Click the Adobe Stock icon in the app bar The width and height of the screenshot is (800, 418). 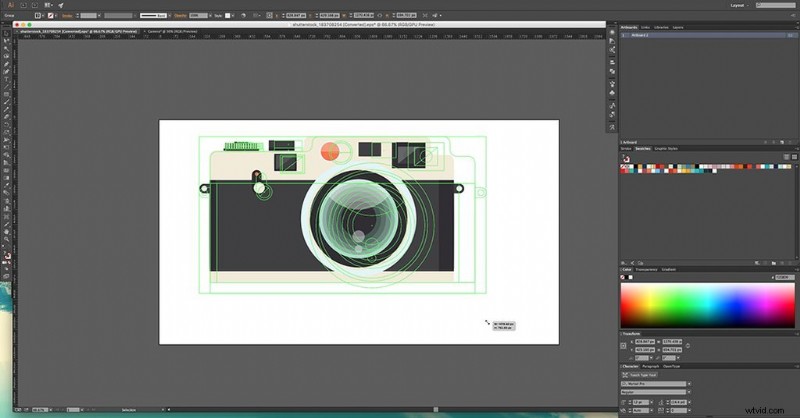click(35, 5)
